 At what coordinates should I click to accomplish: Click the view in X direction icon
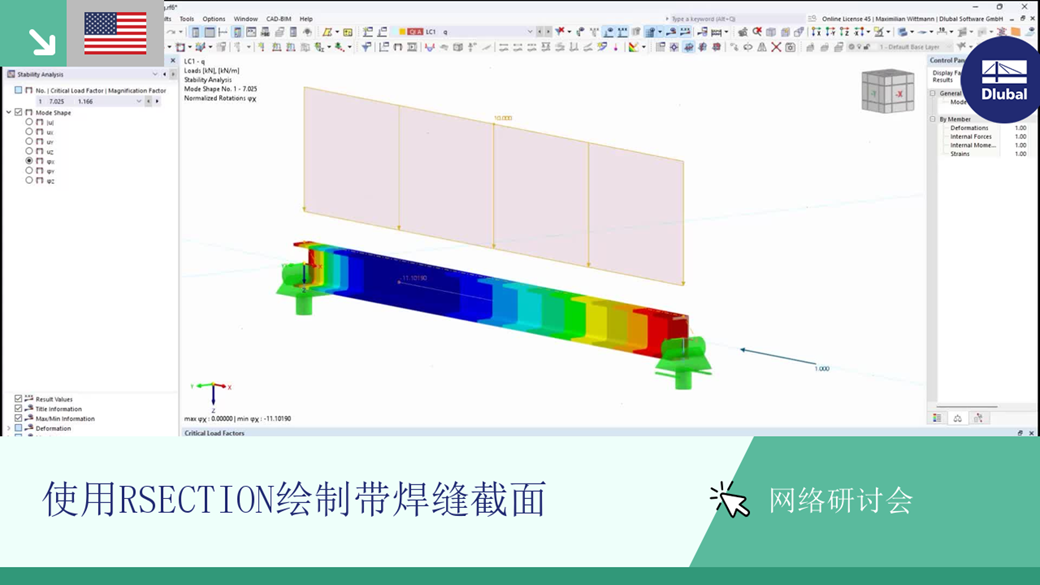pos(816,32)
